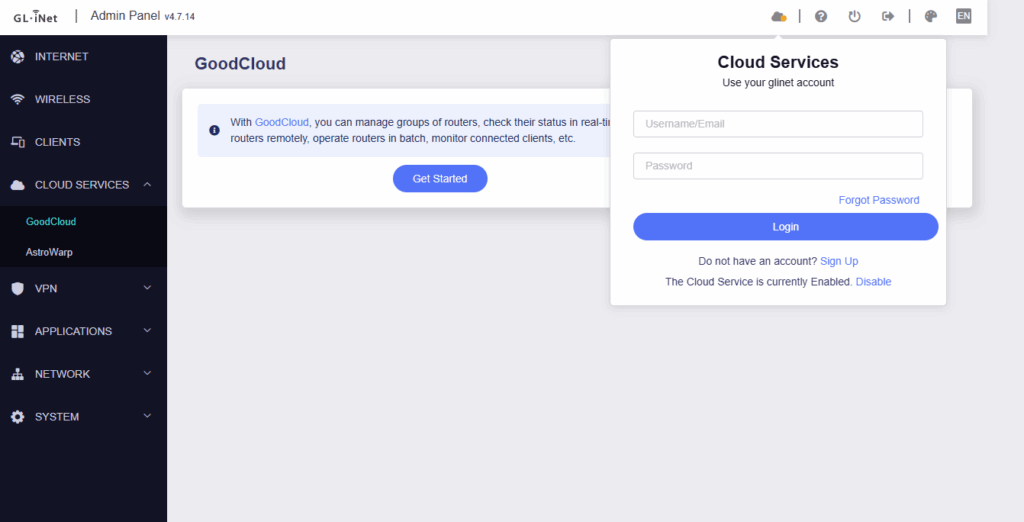
Task: Click the Cloud Services cloud icon in sidebar
Action: coord(18,185)
